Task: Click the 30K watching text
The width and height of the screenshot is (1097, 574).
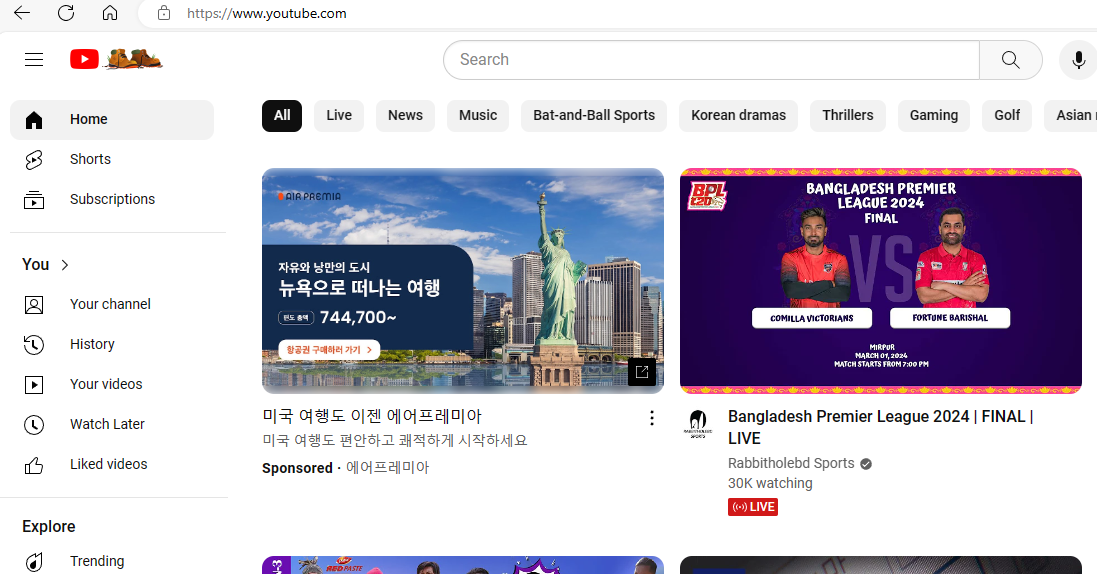Action: 770,483
